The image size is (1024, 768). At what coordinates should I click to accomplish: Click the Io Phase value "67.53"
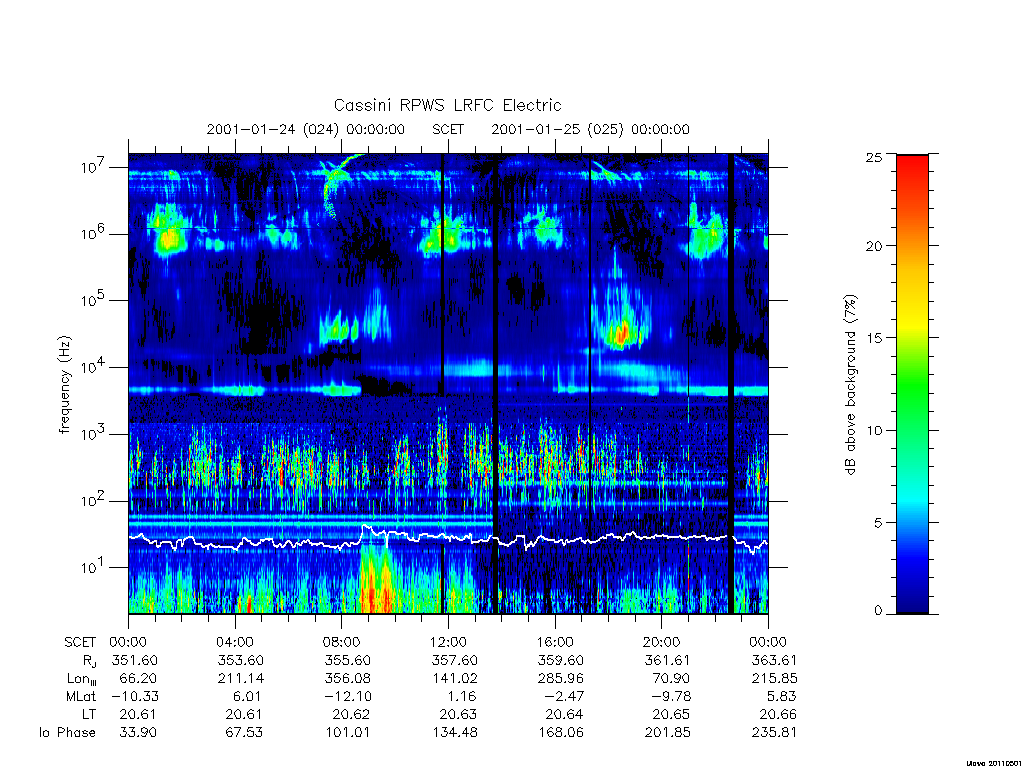coord(244,732)
